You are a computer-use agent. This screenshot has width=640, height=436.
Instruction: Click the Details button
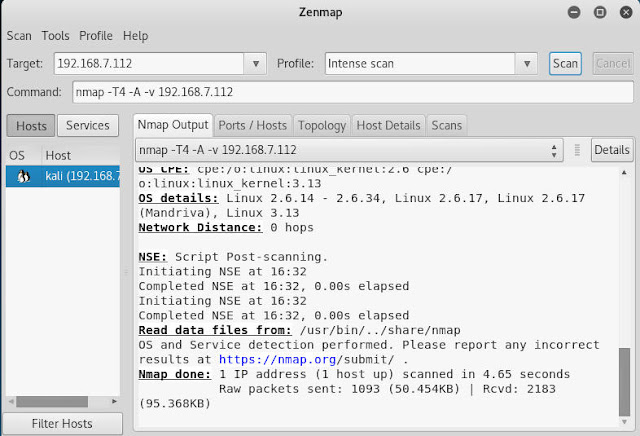point(612,150)
